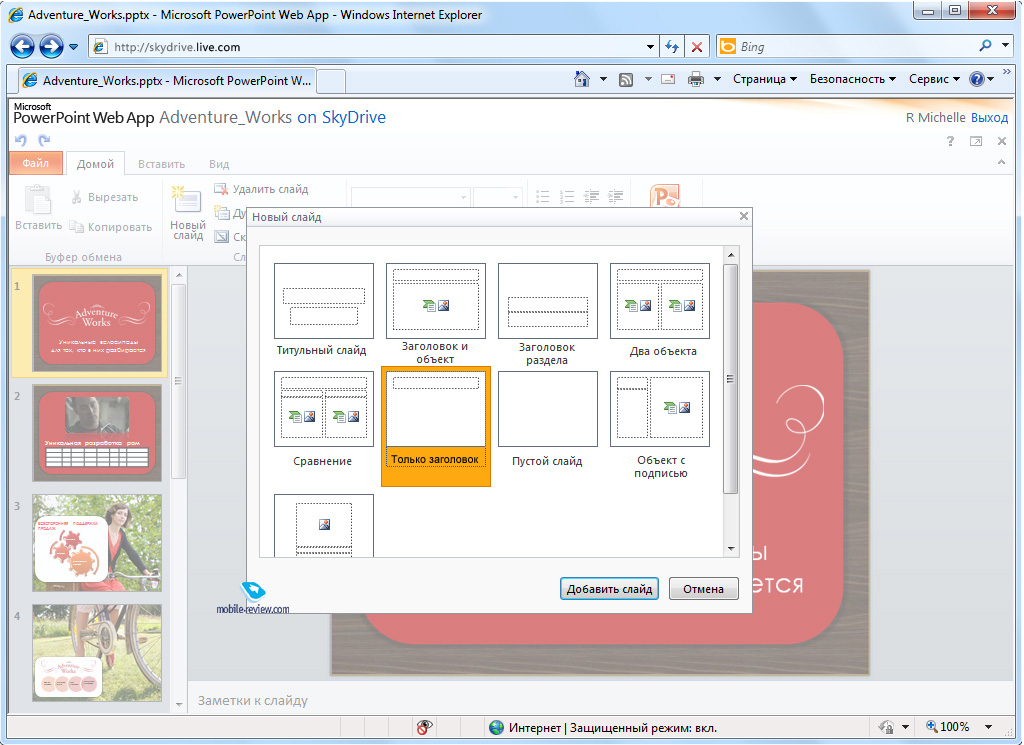Click the magnifier search icon
Screen dimensions: 1024x745
click(x=985, y=46)
